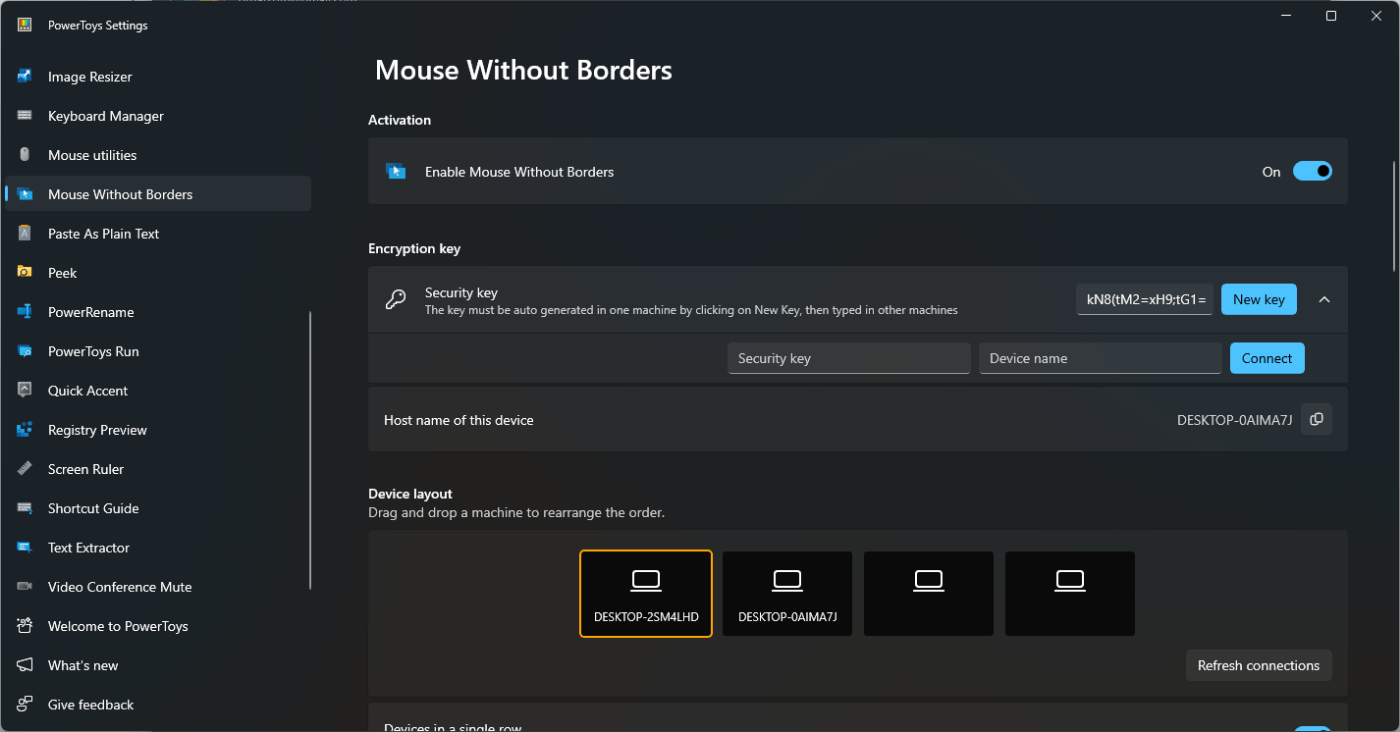Image resolution: width=1400 pixels, height=732 pixels.
Task: Open the Quick Accent page
Action: pyautogui.click(x=158, y=390)
